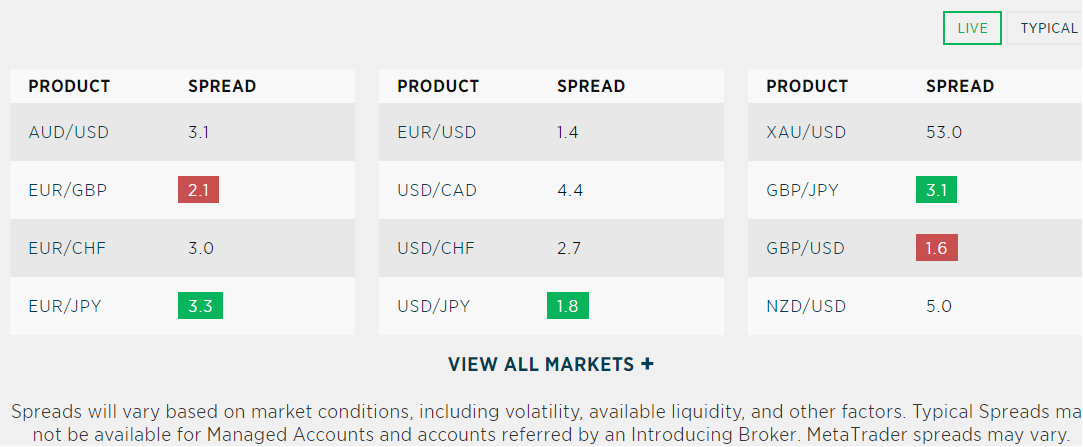
Task: Expand VIEW ALL MARKETS + link
Action: tap(550, 364)
